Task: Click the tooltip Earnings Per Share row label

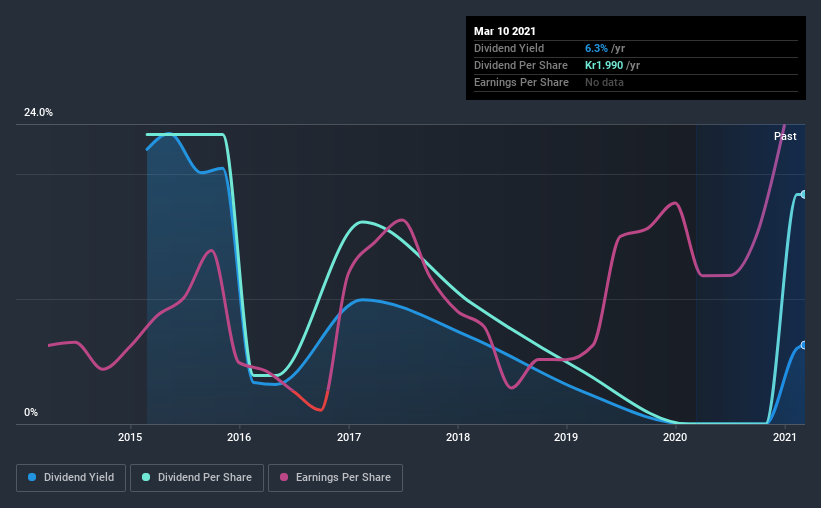Action: [521, 82]
